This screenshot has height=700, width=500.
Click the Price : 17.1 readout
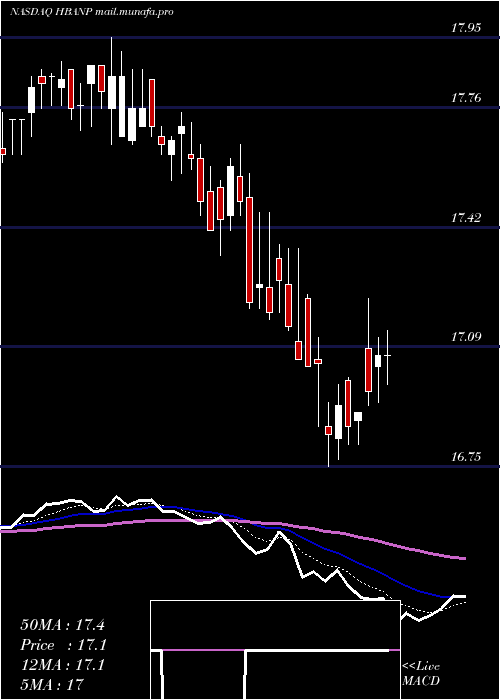click(62, 645)
